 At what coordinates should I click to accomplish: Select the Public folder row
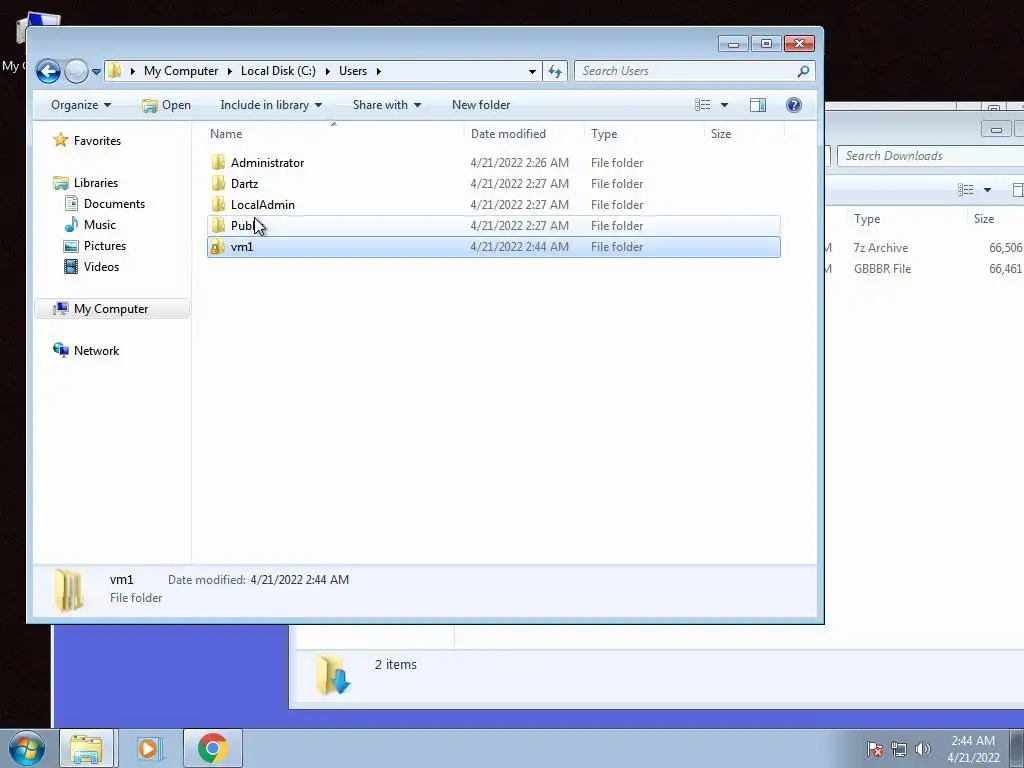[x=494, y=225]
